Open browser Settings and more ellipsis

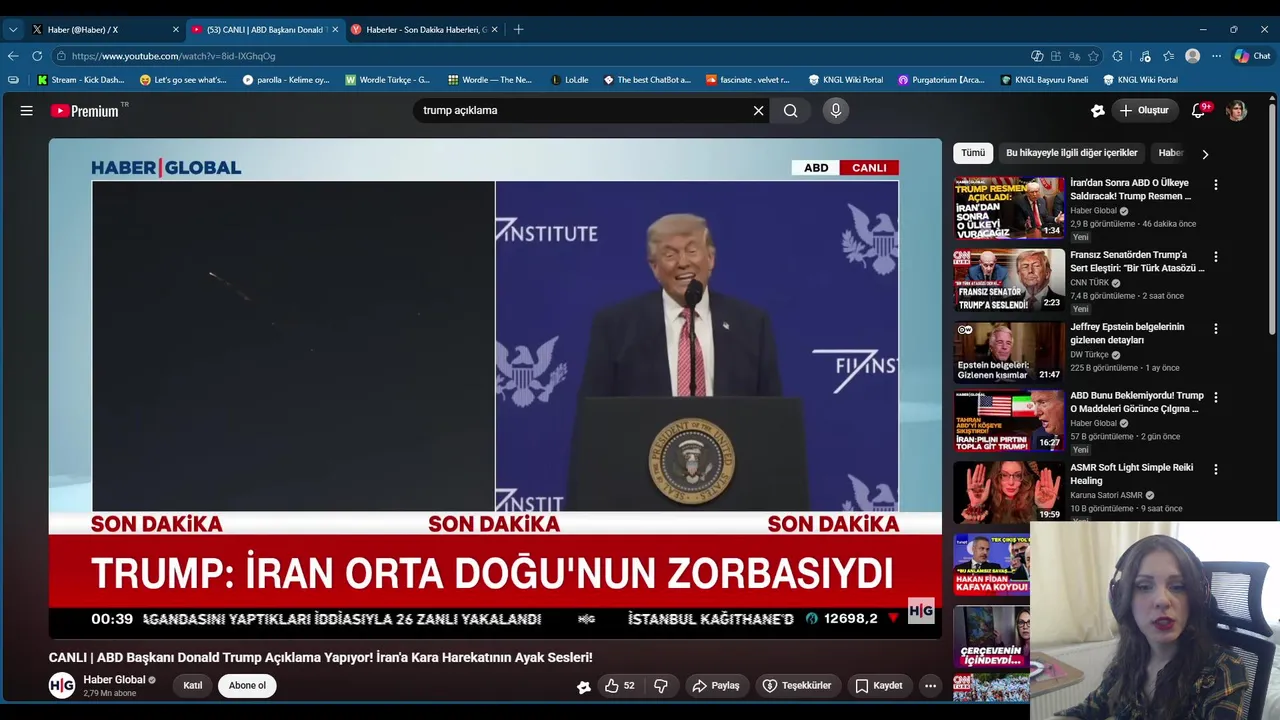pyautogui.click(x=1216, y=56)
